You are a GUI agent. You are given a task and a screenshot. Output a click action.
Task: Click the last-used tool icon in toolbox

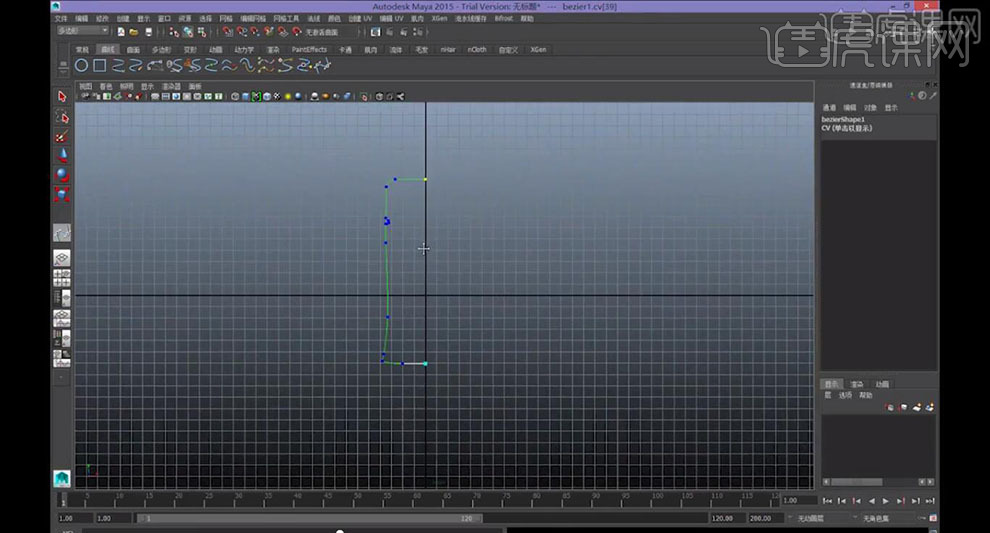pos(62,233)
